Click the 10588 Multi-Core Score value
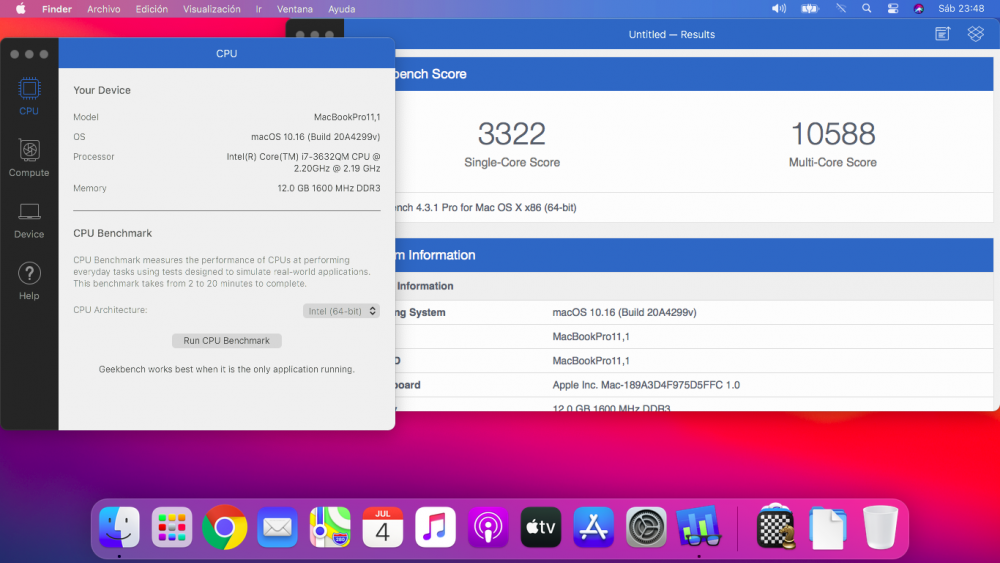Screen dimensions: 1000x563 [x=832, y=134]
